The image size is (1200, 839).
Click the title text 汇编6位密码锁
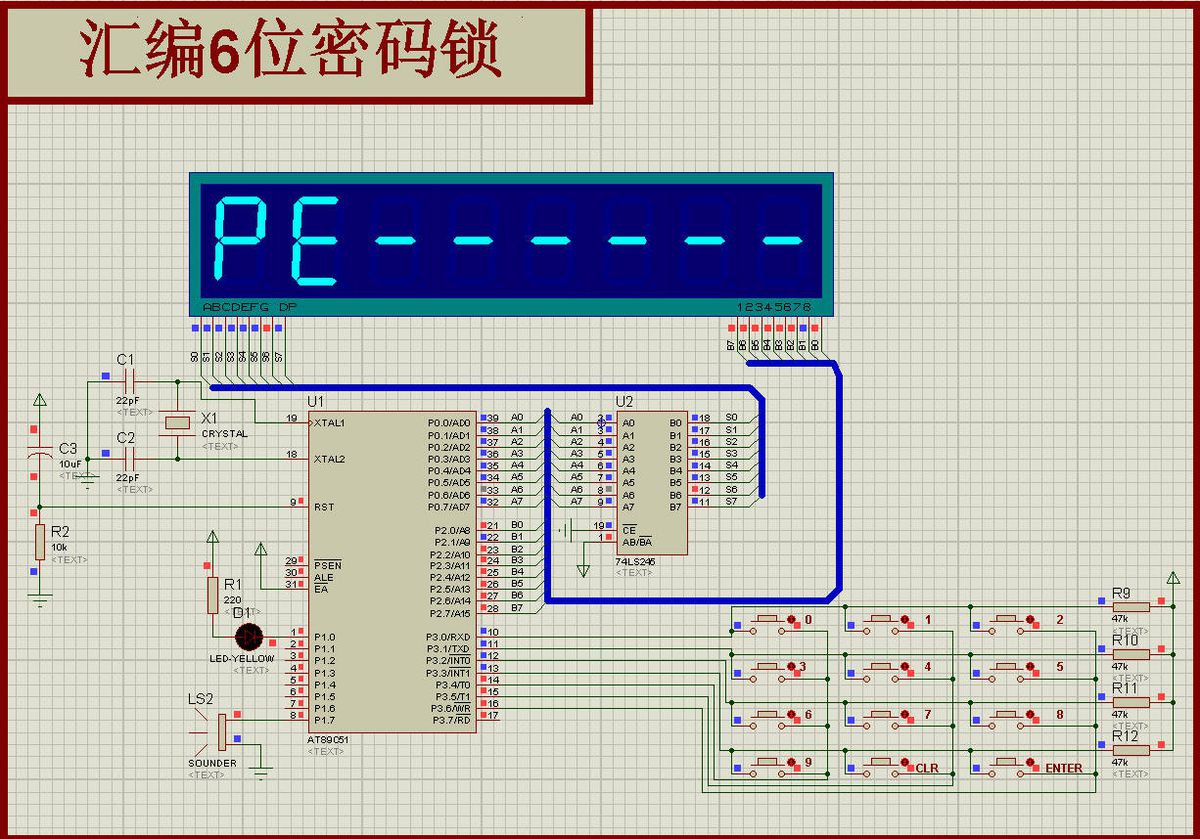point(291,51)
